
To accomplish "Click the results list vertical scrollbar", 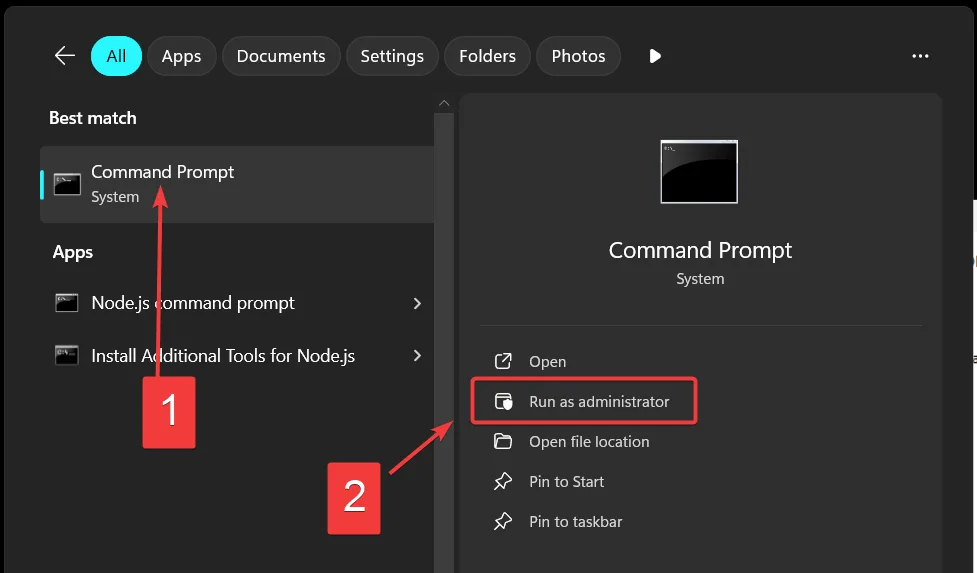I will click(444, 343).
